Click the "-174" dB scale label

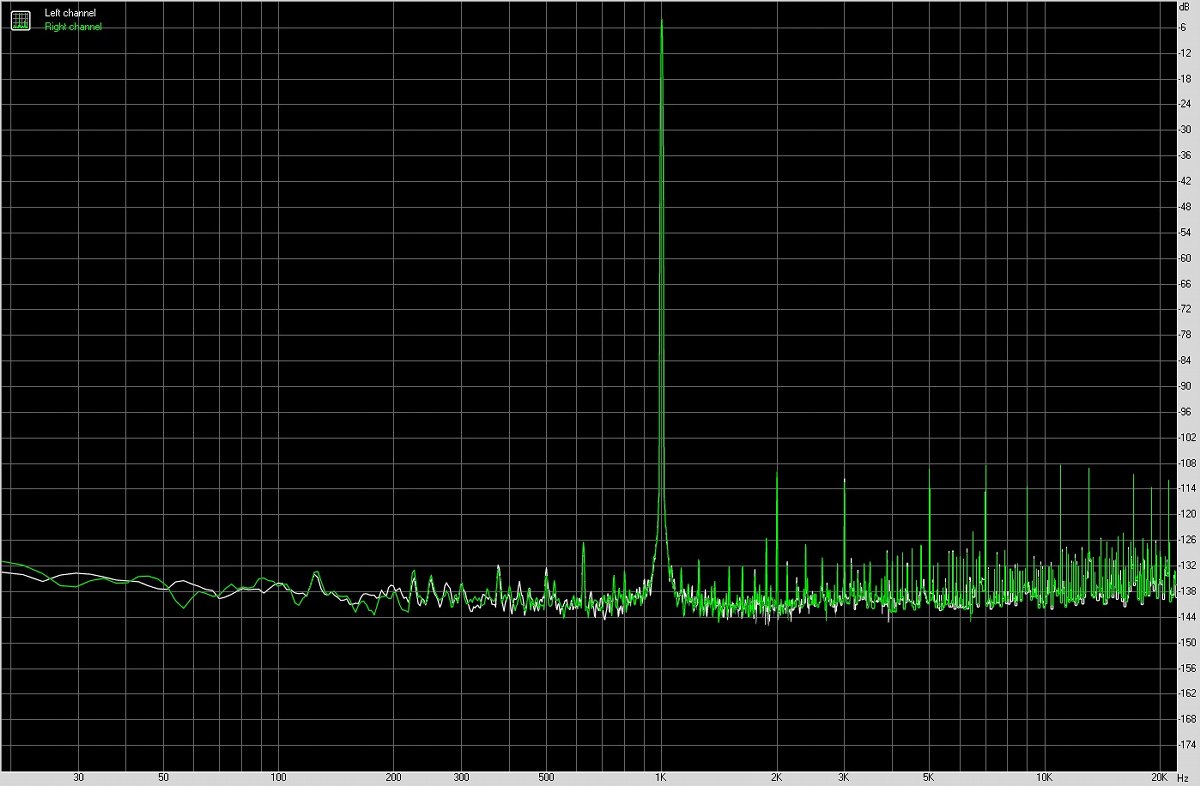pos(1188,745)
